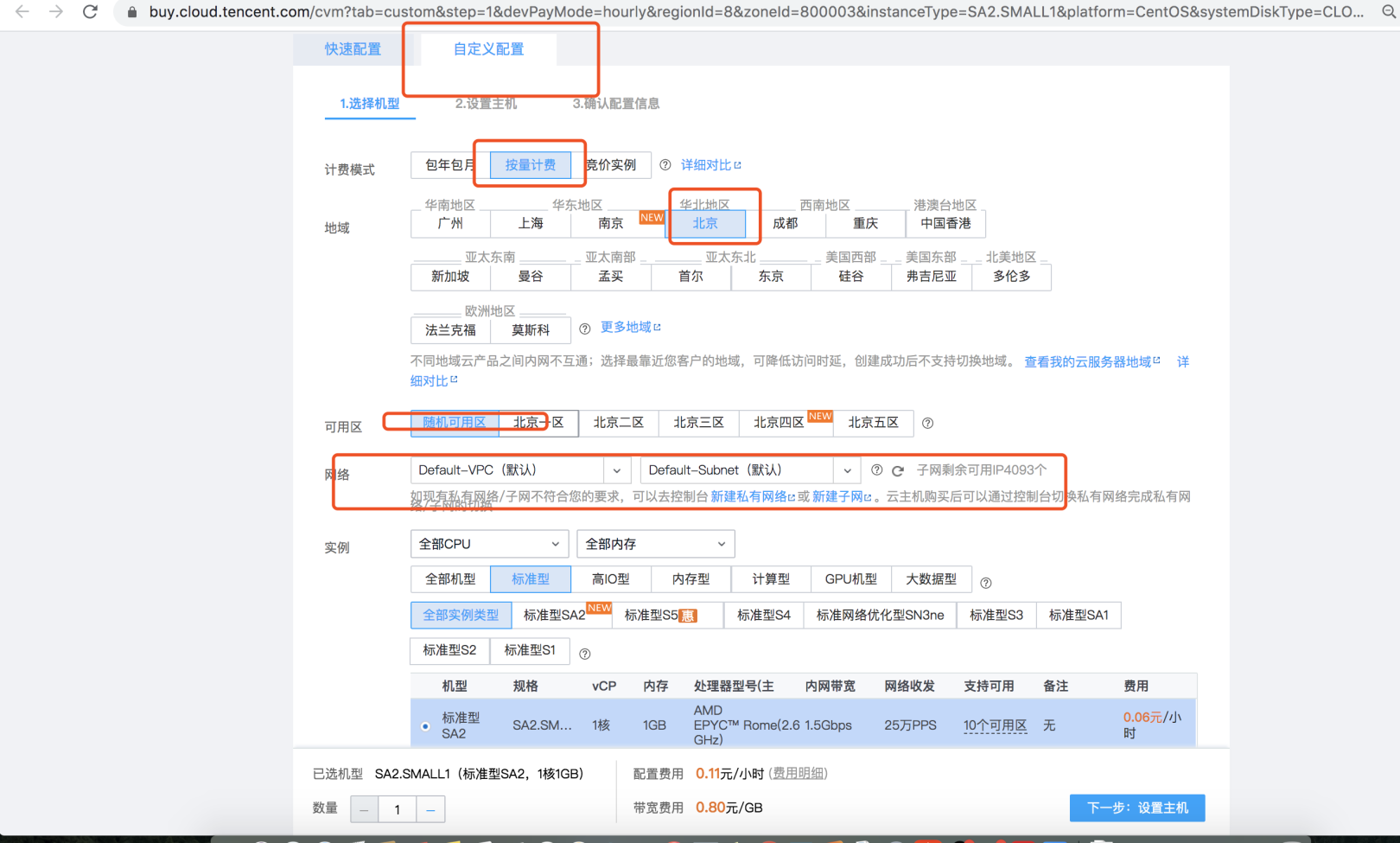Image resolution: width=1400 pixels, height=843 pixels.
Task: Expand the 全部CPU filter dropdown
Action: pyautogui.click(x=489, y=544)
